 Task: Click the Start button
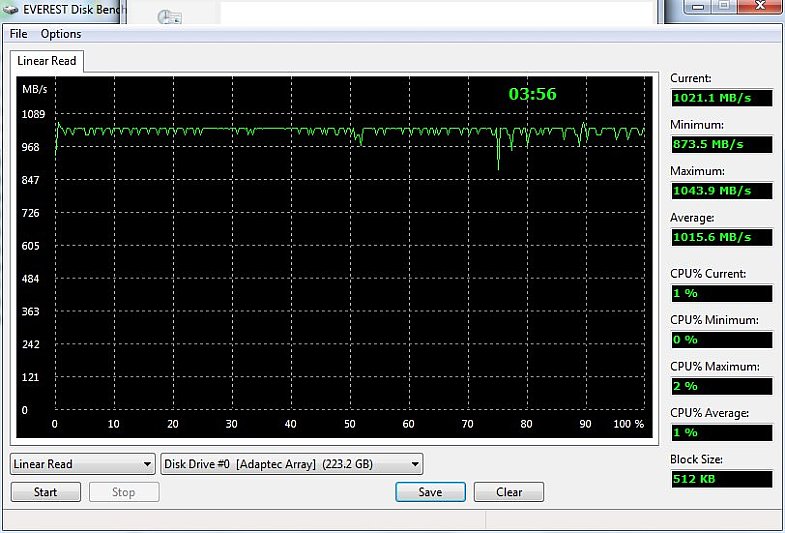click(x=46, y=492)
